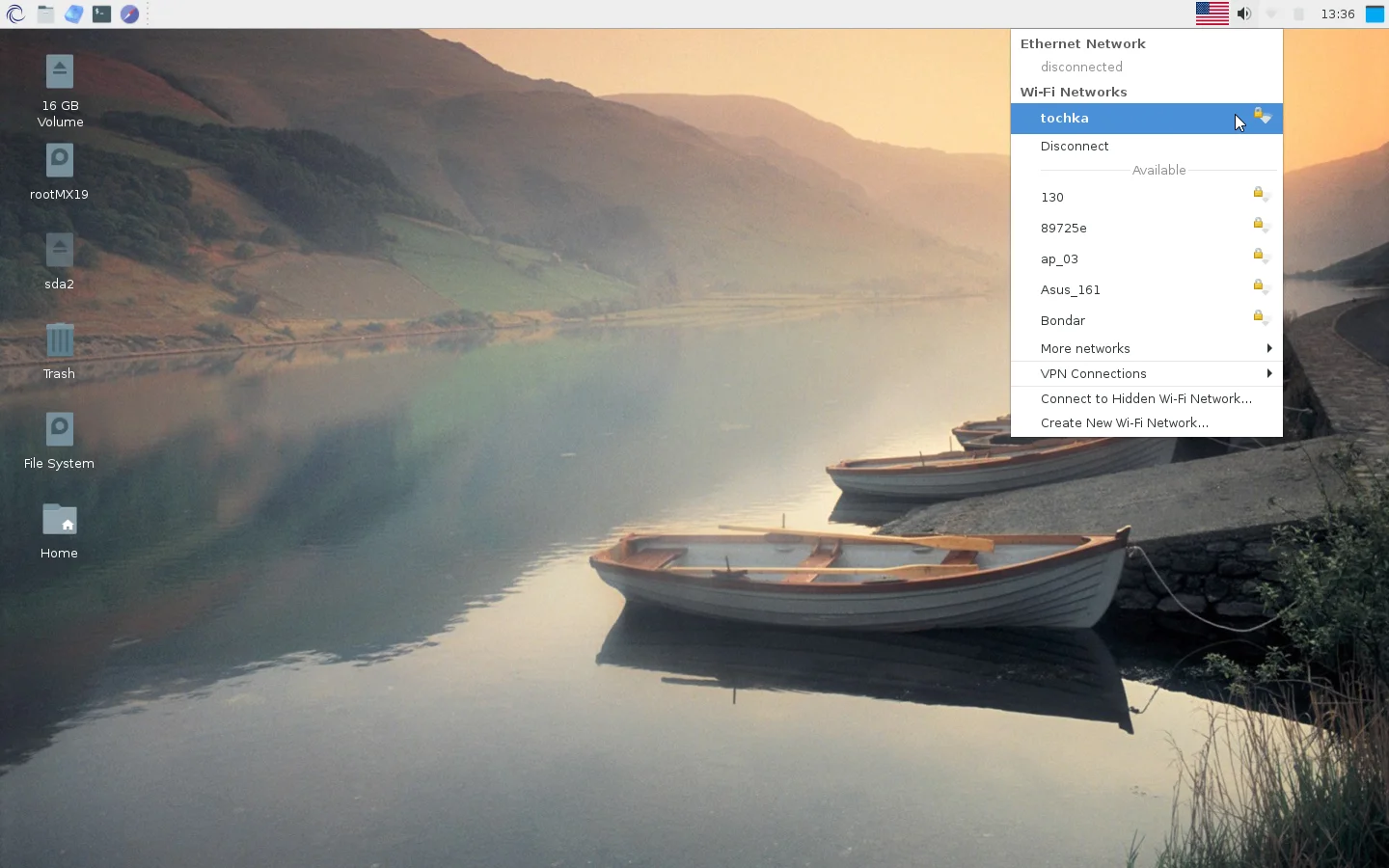The width and height of the screenshot is (1389, 868).
Task: Click the Wi-Fi network tray icon
Action: [x=1271, y=14]
